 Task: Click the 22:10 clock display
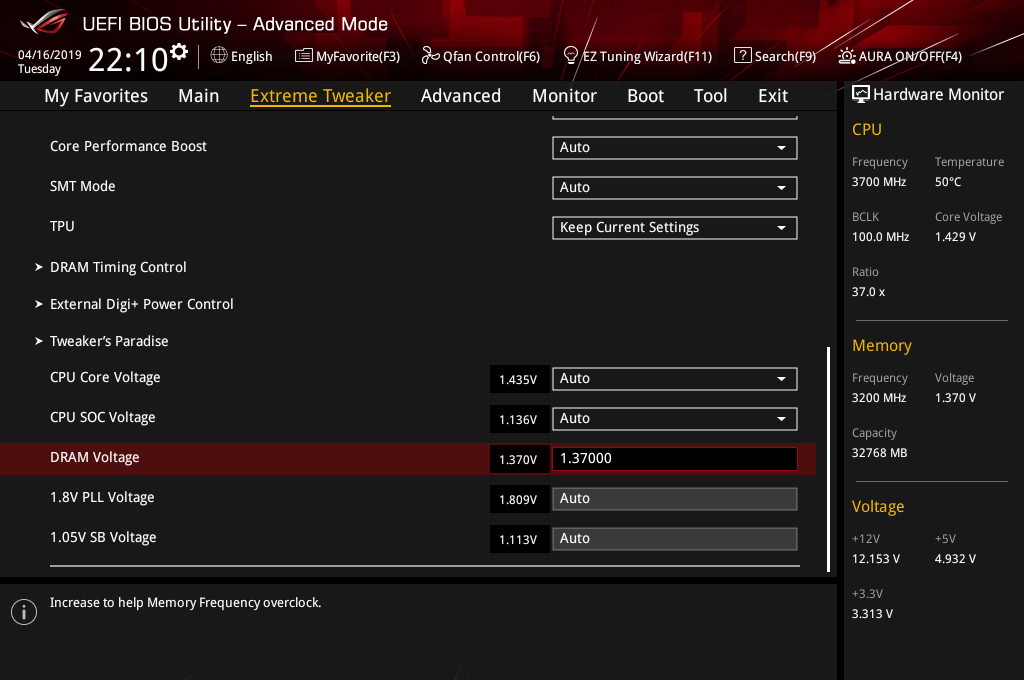pyautogui.click(x=128, y=59)
